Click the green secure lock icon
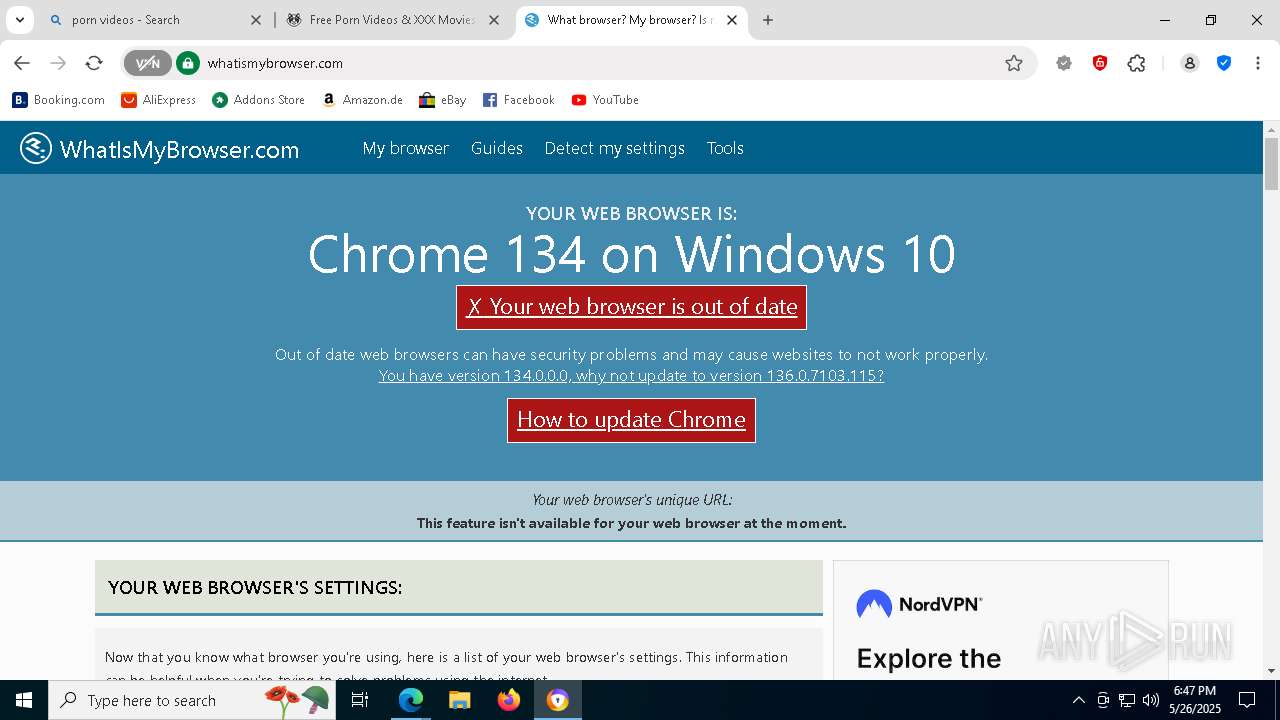1280x720 pixels. click(x=188, y=63)
